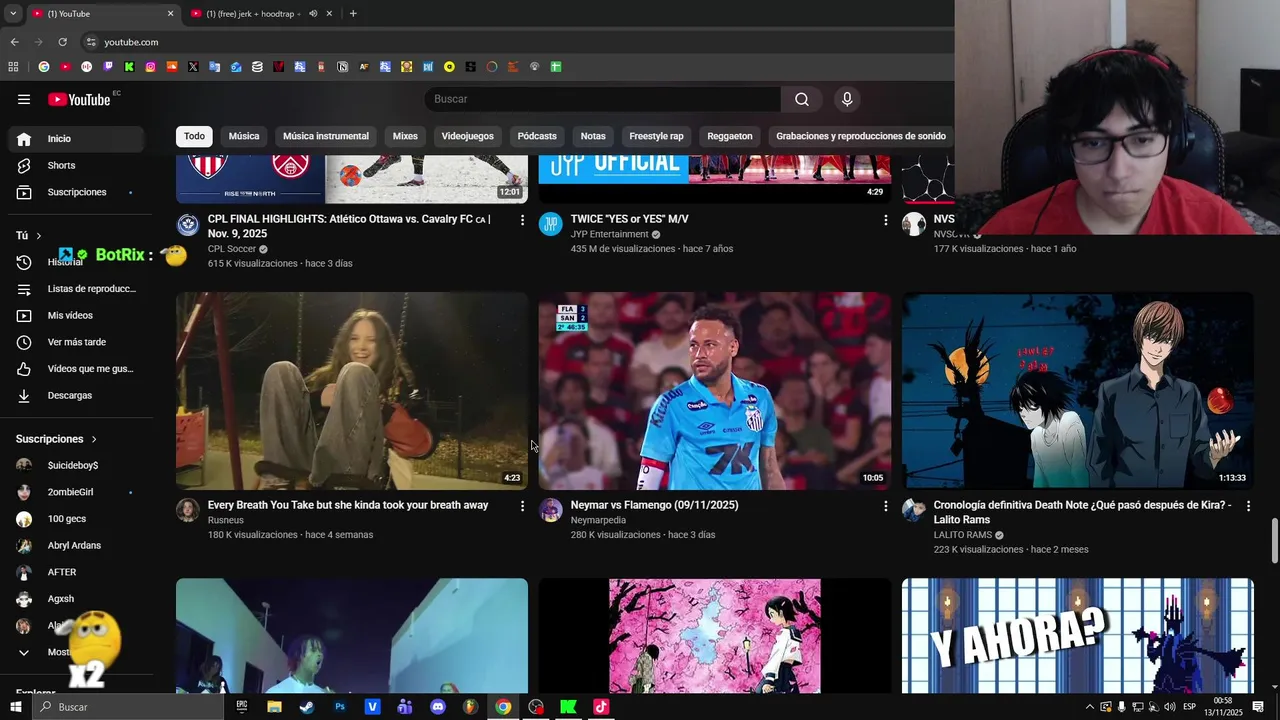Open options for Every Breath You Take video
The image size is (1280, 720).
[521, 506]
